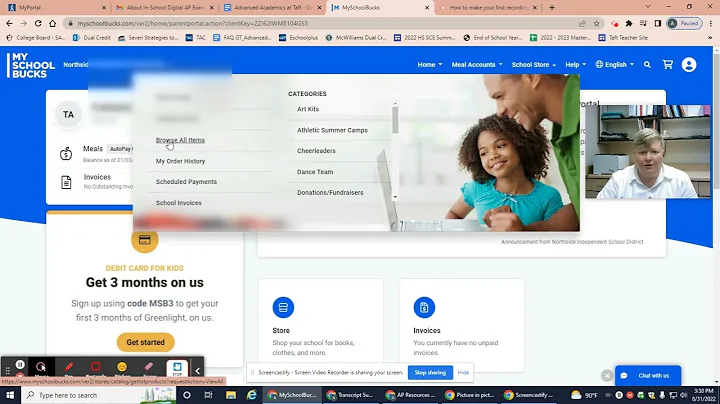Select the Donations/Fundraisers category
720x404 pixels.
tap(330, 193)
